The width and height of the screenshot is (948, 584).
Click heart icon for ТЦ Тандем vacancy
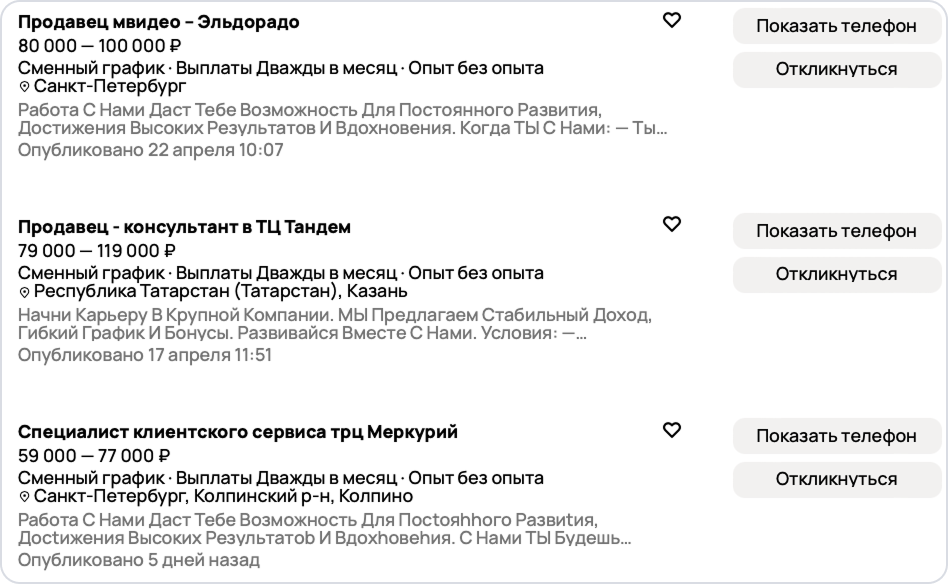pyautogui.click(x=672, y=224)
